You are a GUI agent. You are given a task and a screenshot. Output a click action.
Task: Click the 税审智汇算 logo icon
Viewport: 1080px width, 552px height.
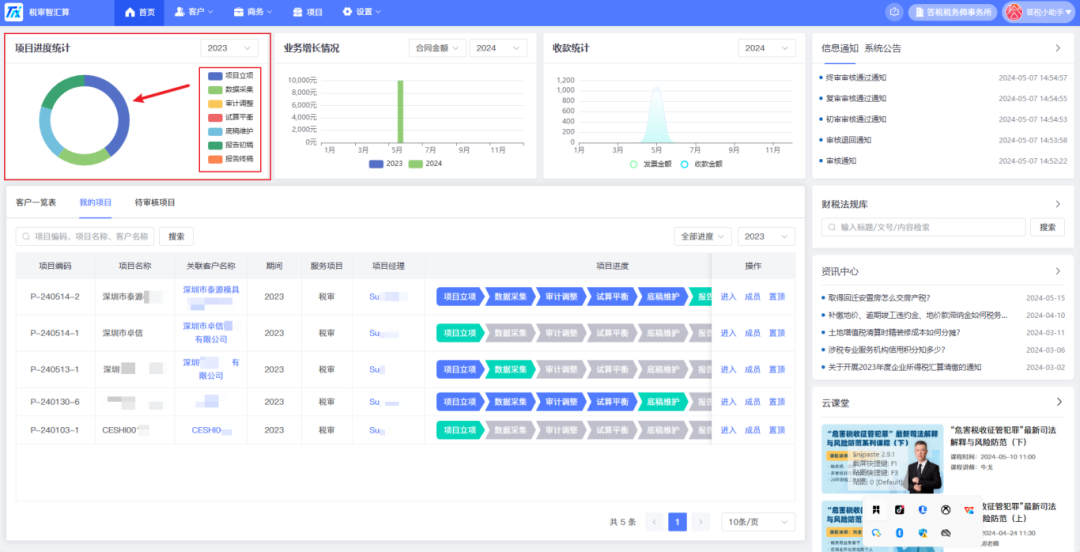tap(14, 12)
